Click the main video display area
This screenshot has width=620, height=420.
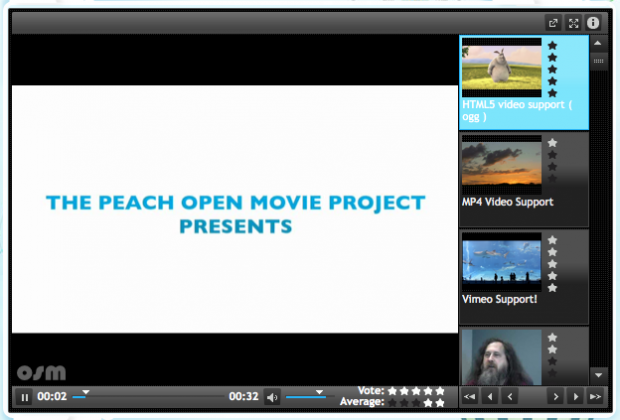click(235, 209)
